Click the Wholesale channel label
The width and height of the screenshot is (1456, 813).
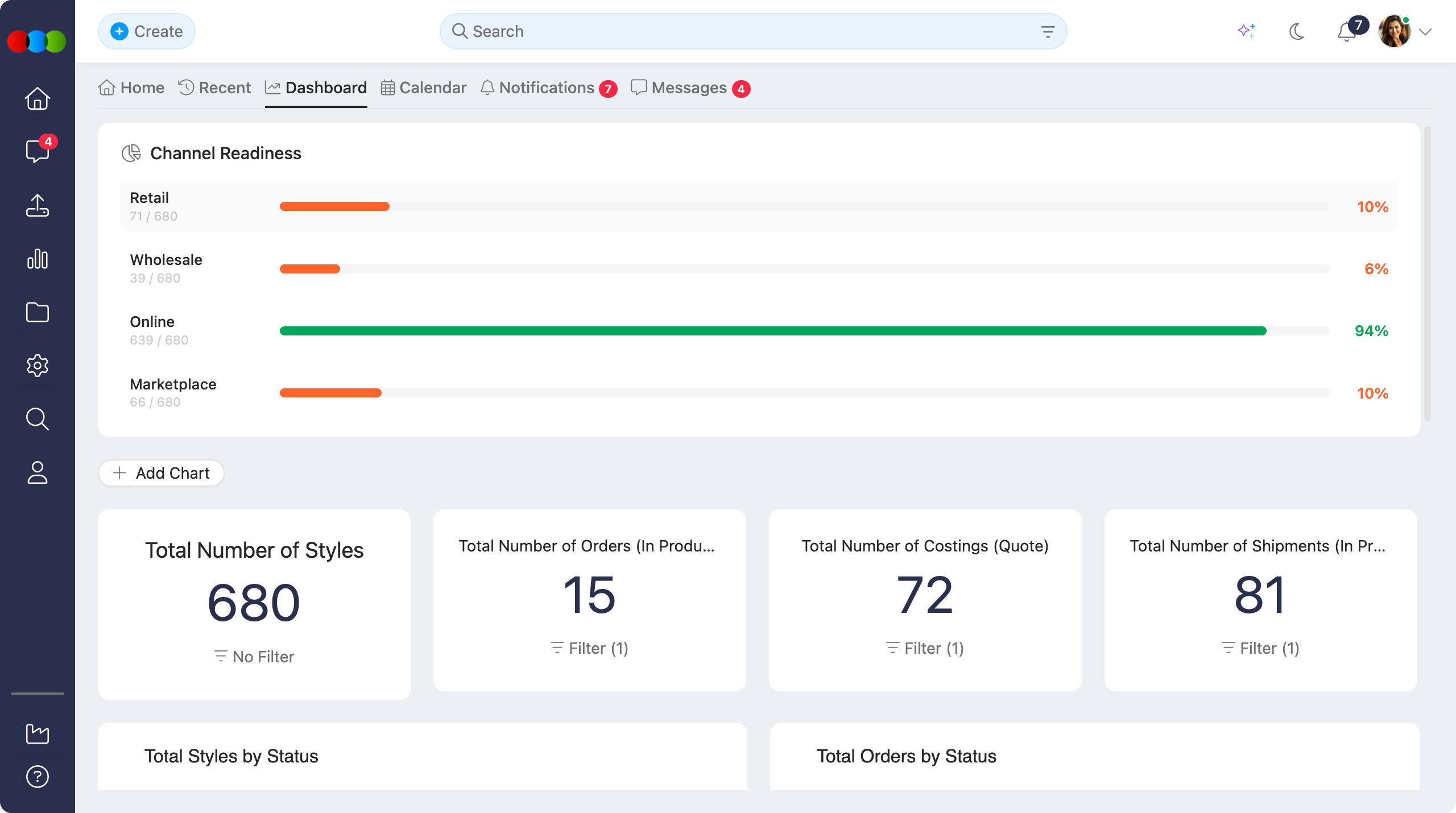tap(166, 260)
